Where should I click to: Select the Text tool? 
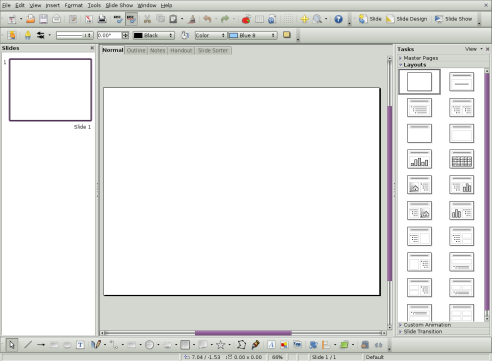tap(80, 345)
